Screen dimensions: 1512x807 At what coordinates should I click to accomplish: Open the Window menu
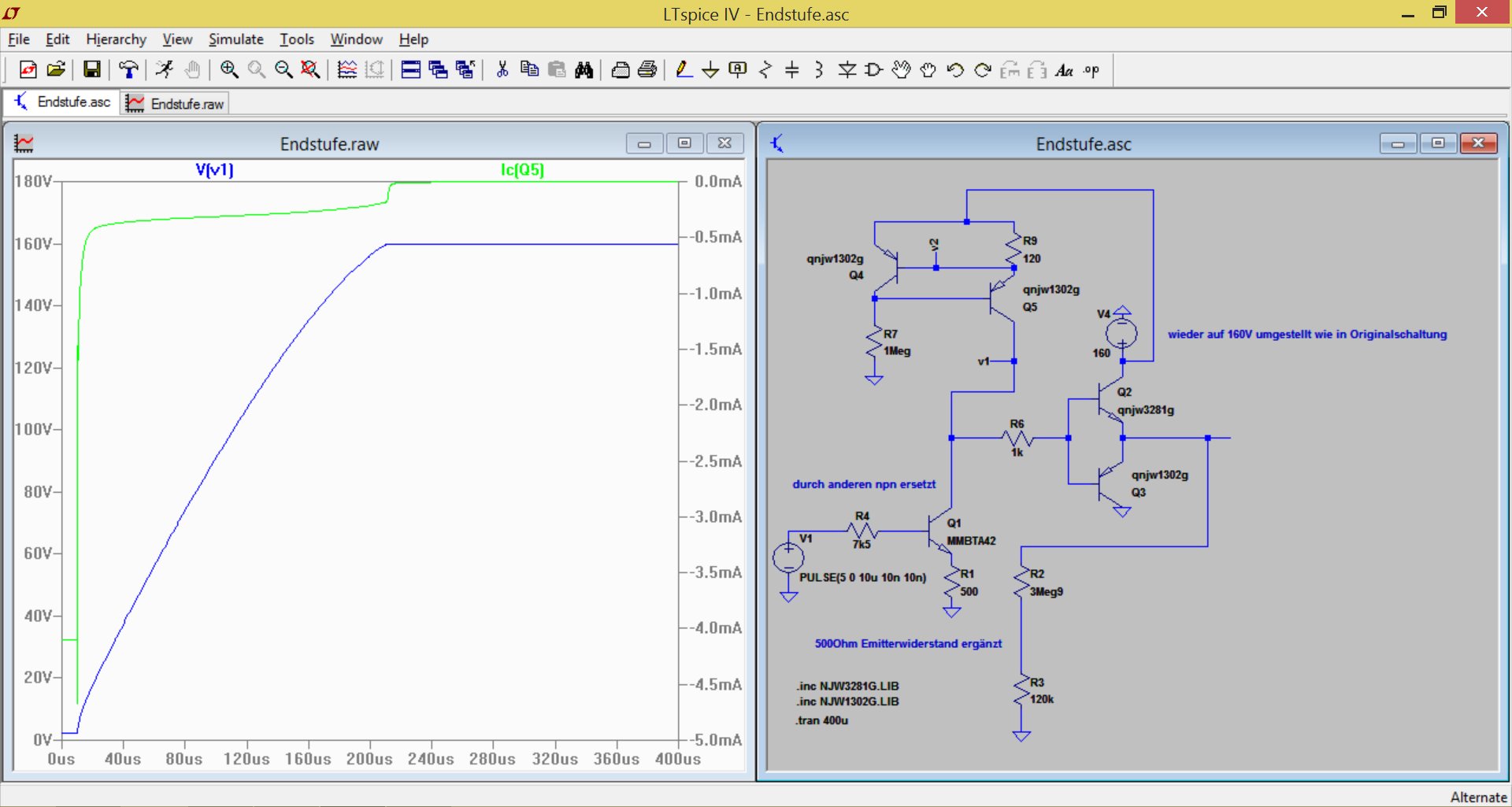click(x=356, y=39)
